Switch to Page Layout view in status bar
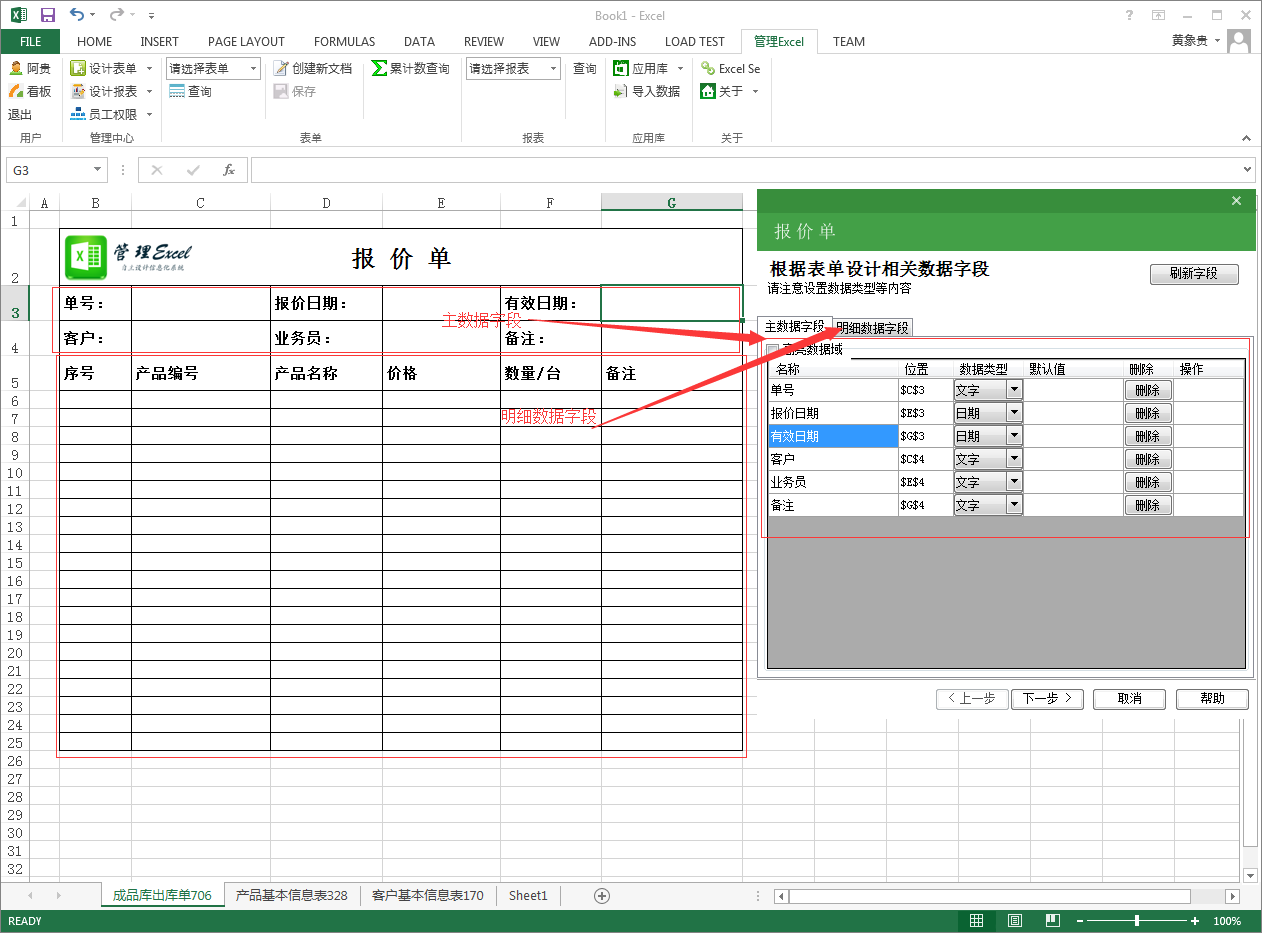 click(x=1014, y=921)
